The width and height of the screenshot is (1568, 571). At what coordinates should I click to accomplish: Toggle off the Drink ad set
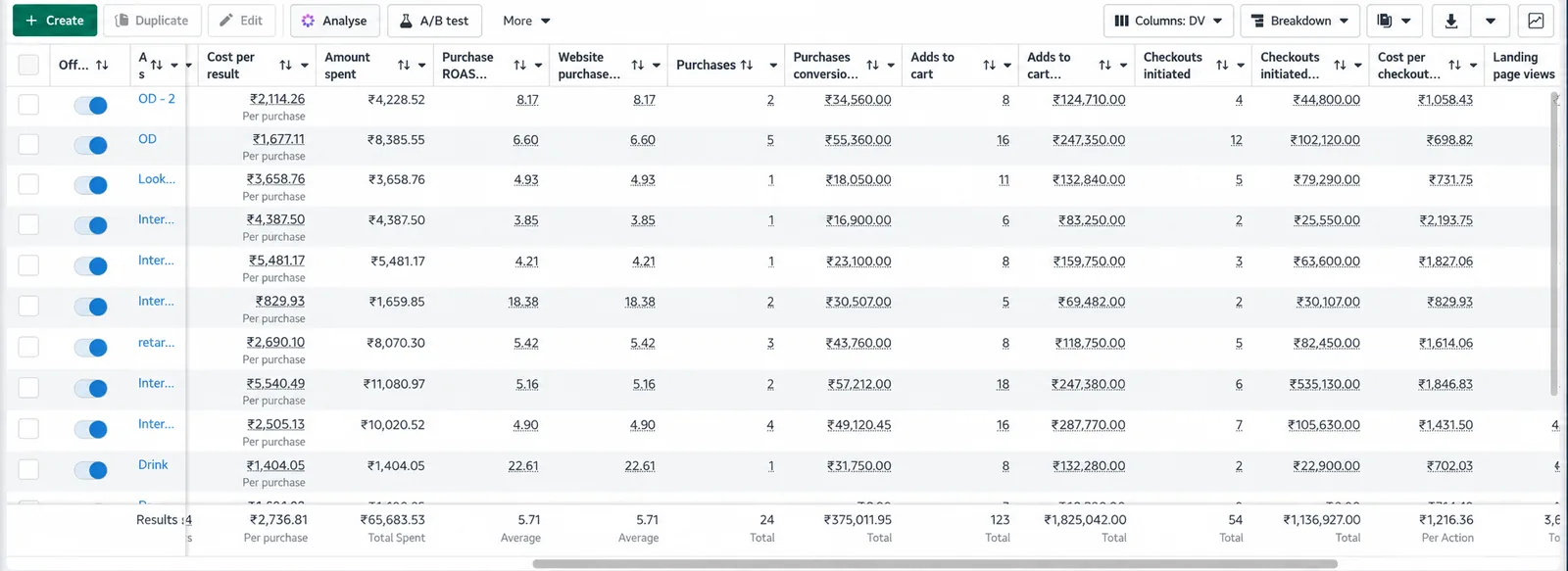90,470
